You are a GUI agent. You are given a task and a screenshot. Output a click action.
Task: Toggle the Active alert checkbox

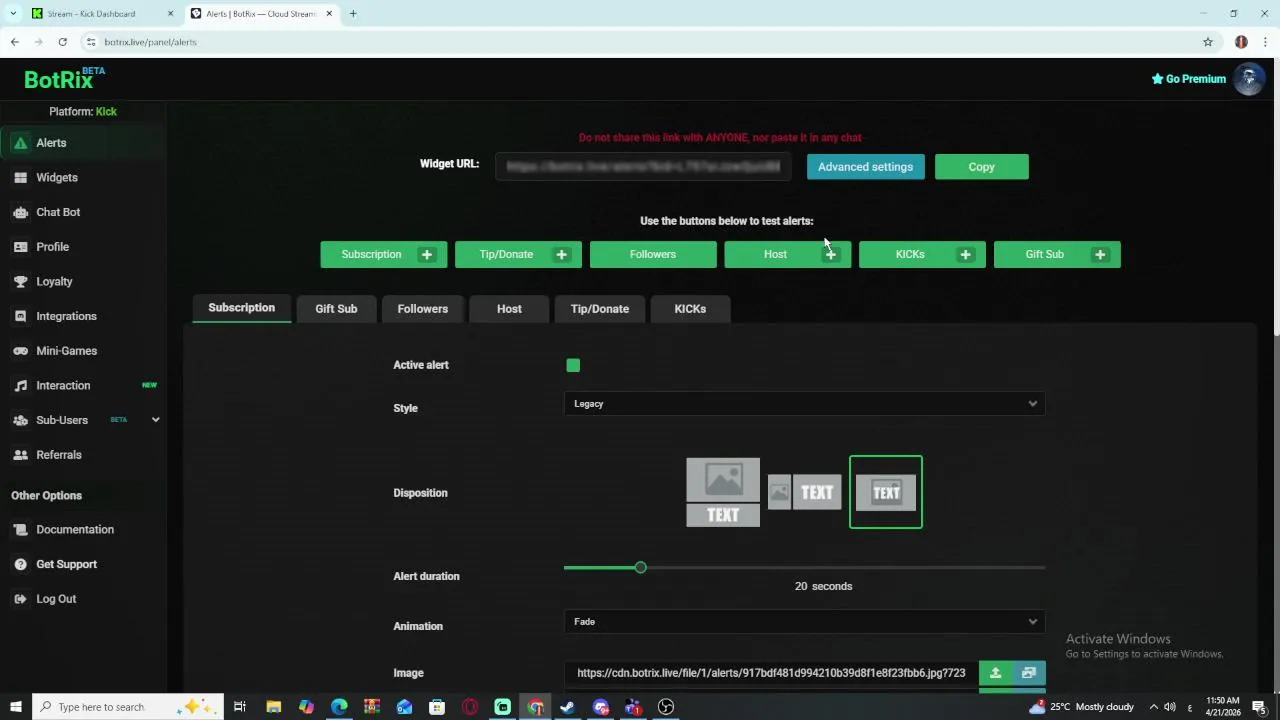(573, 366)
